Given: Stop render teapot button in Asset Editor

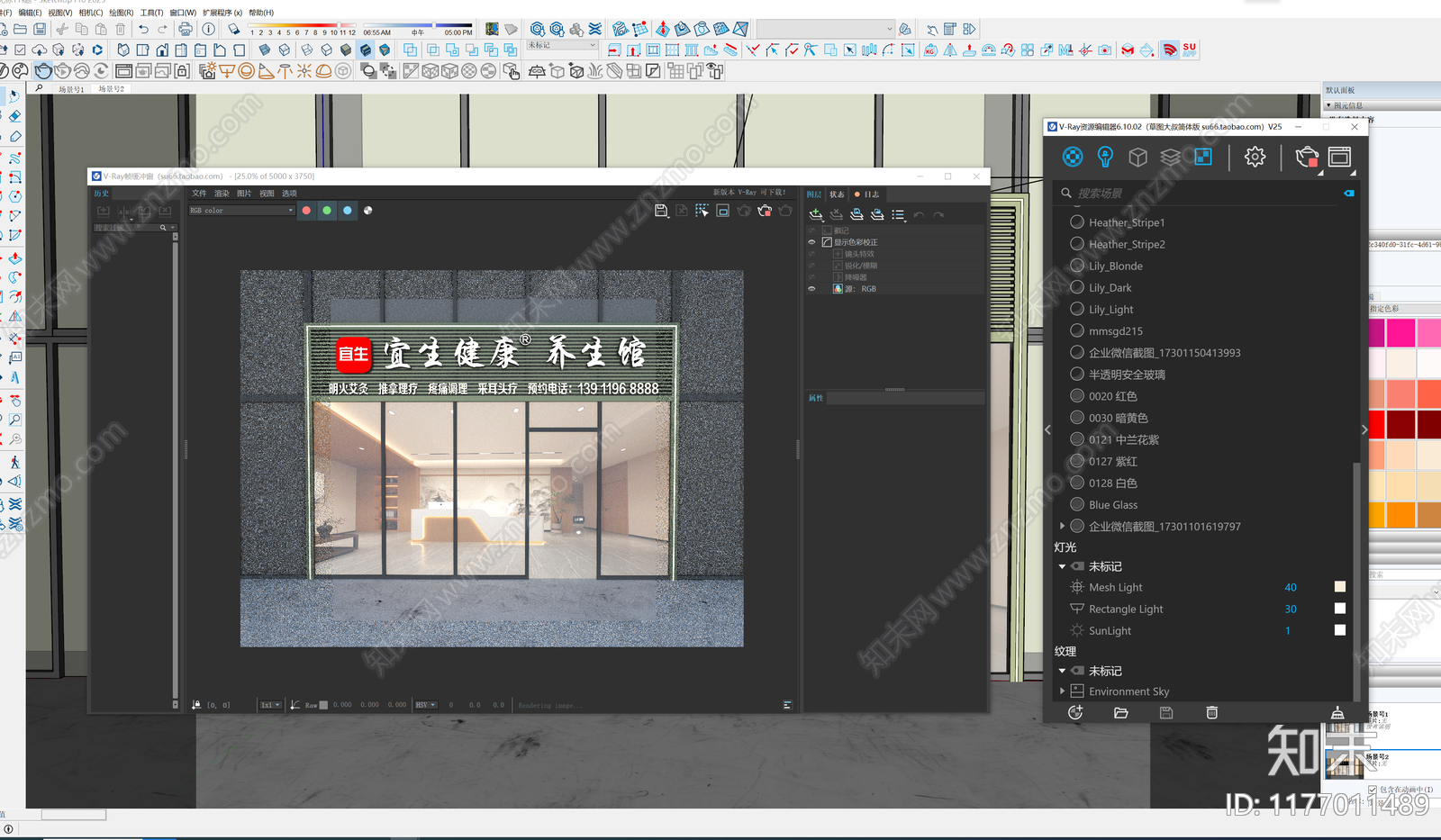Looking at the screenshot, I should 1307,158.
